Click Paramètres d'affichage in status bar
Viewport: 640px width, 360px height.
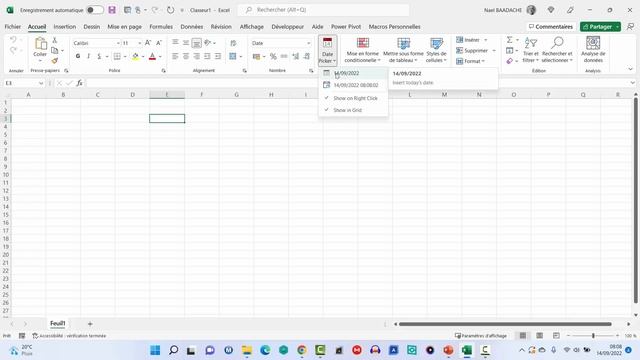(481, 336)
